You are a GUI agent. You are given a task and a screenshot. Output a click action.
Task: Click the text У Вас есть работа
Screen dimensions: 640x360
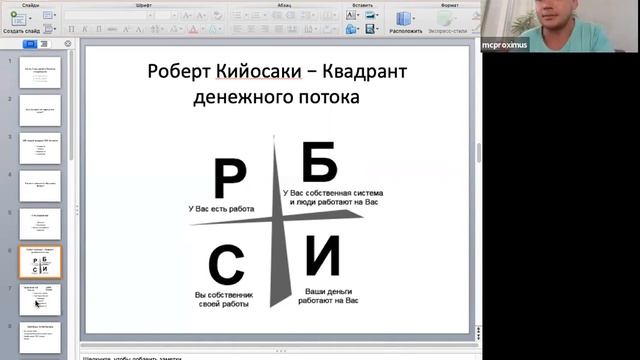pos(221,209)
